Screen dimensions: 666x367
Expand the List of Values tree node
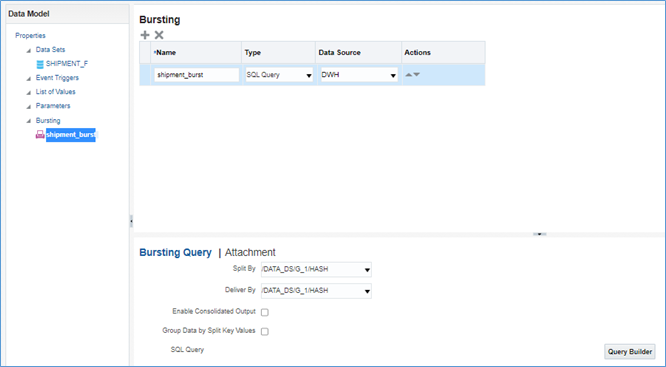pyautogui.click(x=29, y=93)
